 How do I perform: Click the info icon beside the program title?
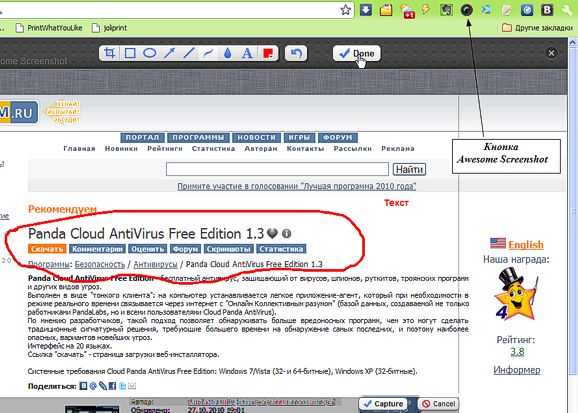286,233
